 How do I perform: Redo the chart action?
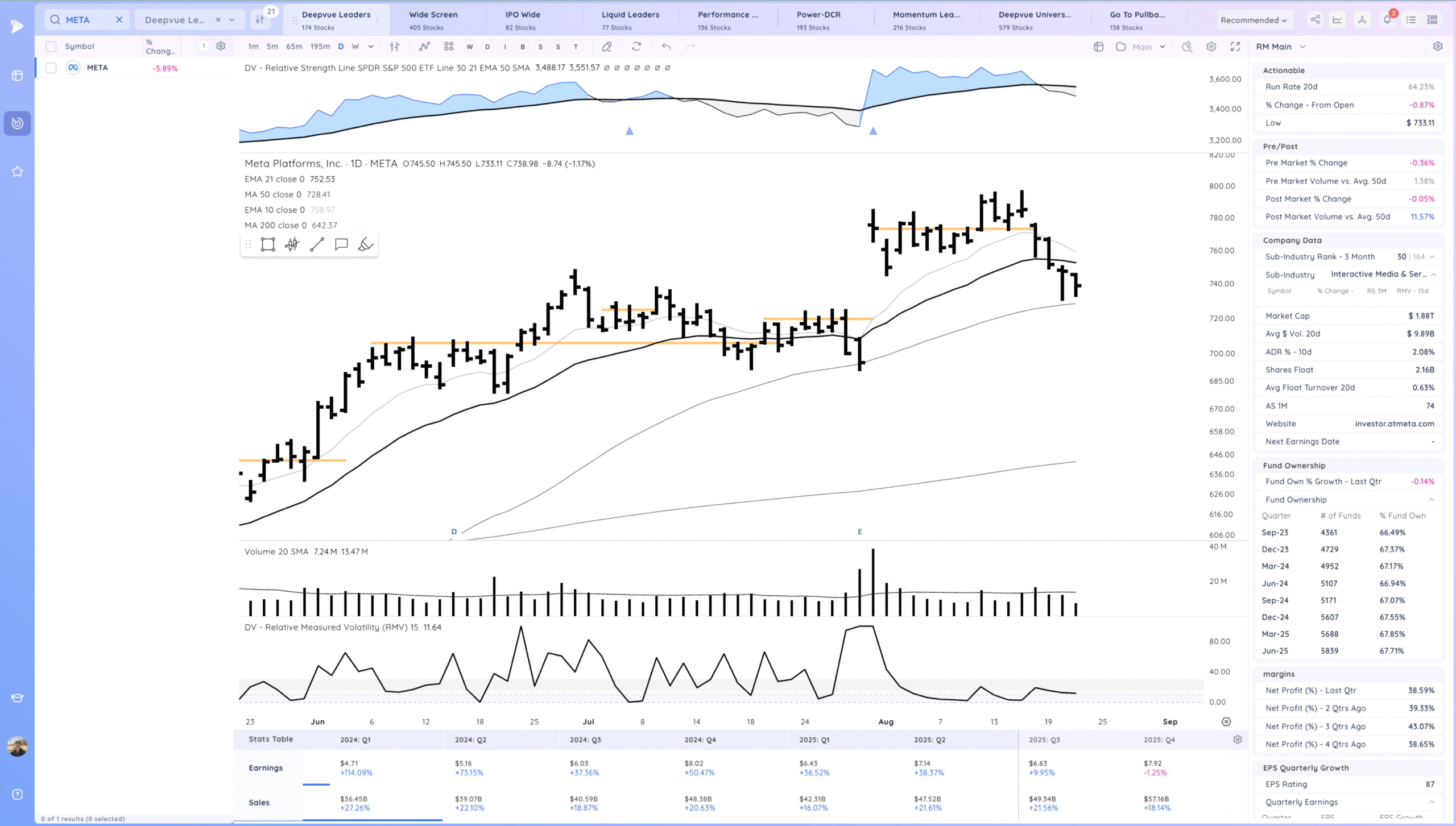point(691,47)
